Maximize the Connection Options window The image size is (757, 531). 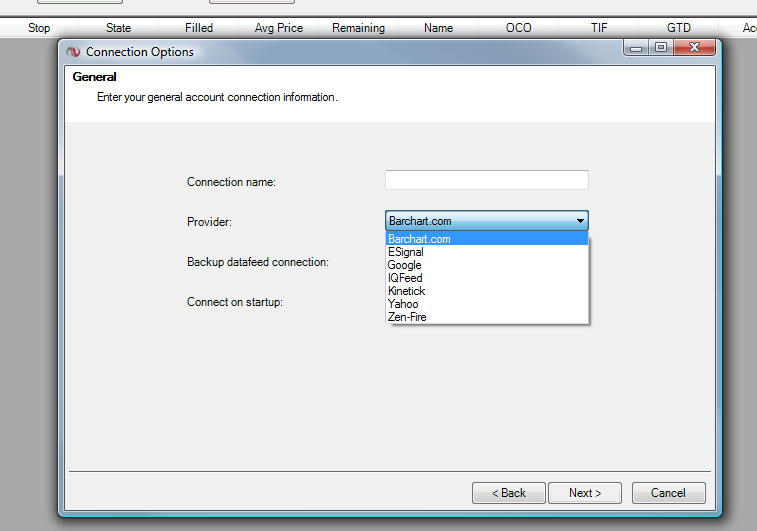point(661,48)
